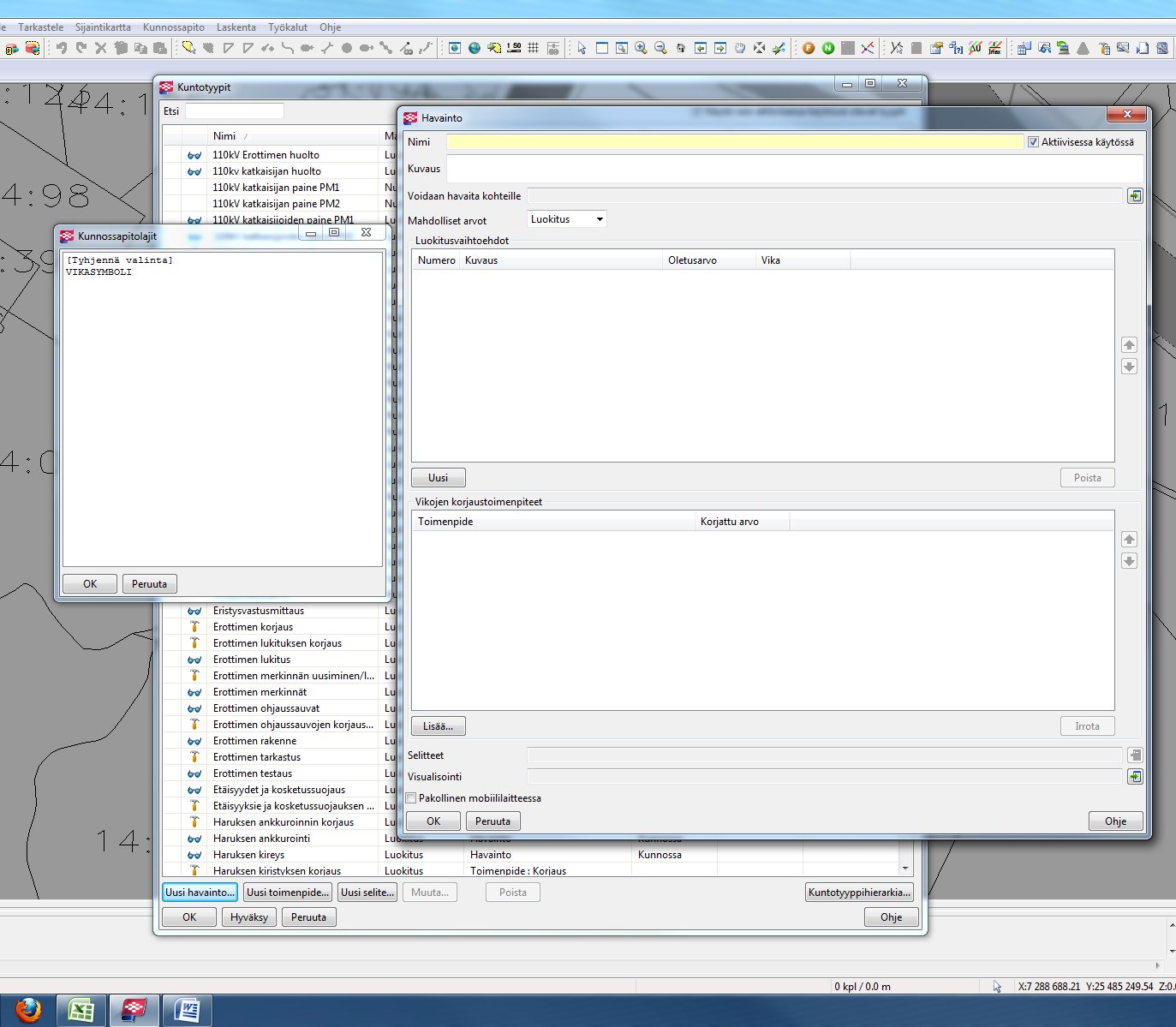Viewport: 1176px width, 1027px height.
Task: Click Uusi toimenpide... in Kuntotyypit
Action: tap(288, 893)
